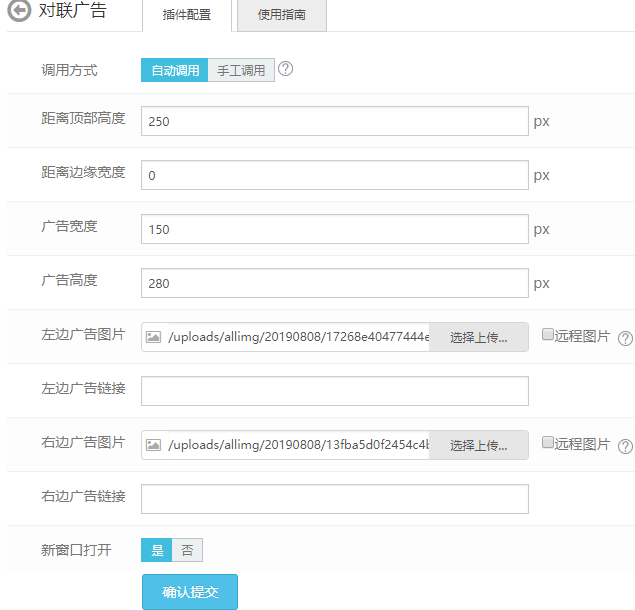635x610 pixels.
Task: Click the 左边广告图片 path field
Action: click(x=298, y=337)
